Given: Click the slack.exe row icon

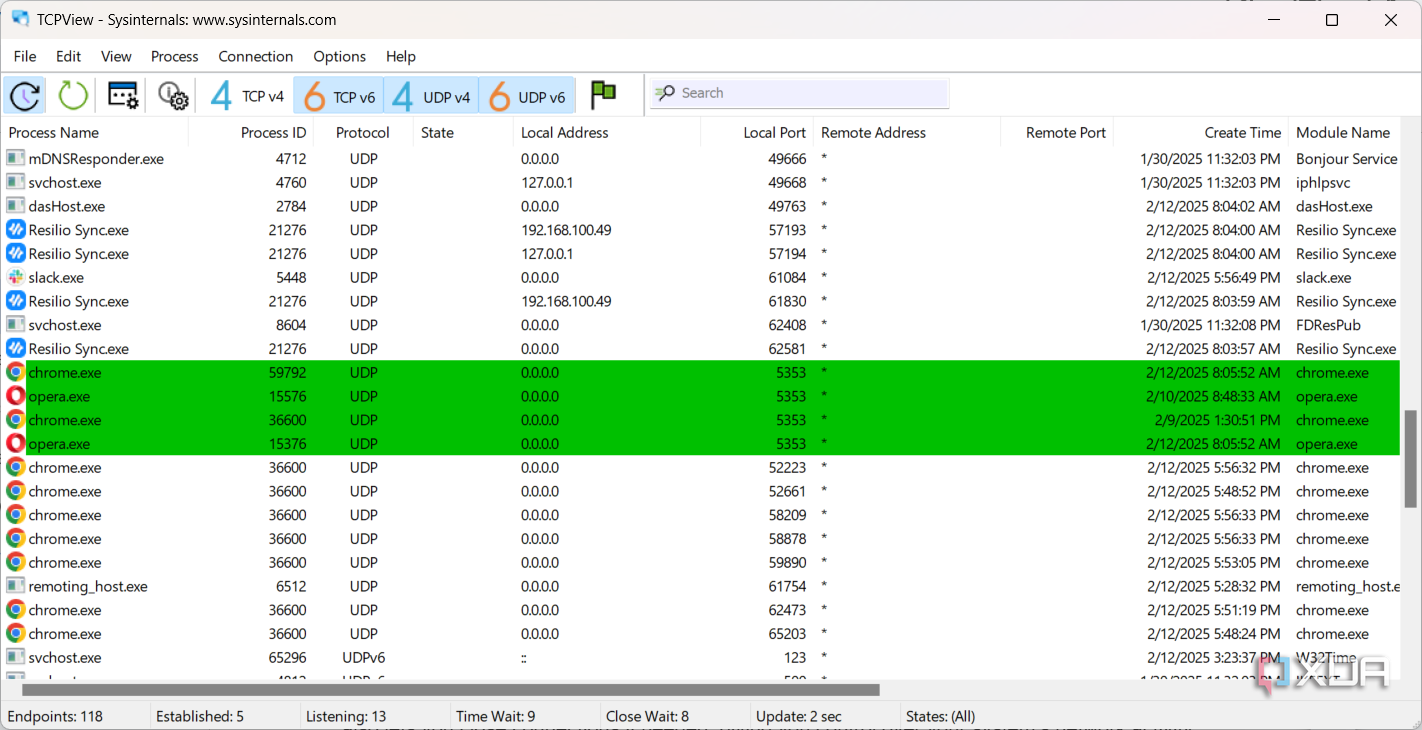Looking at the screenshot, I should [x=15, y=278].
